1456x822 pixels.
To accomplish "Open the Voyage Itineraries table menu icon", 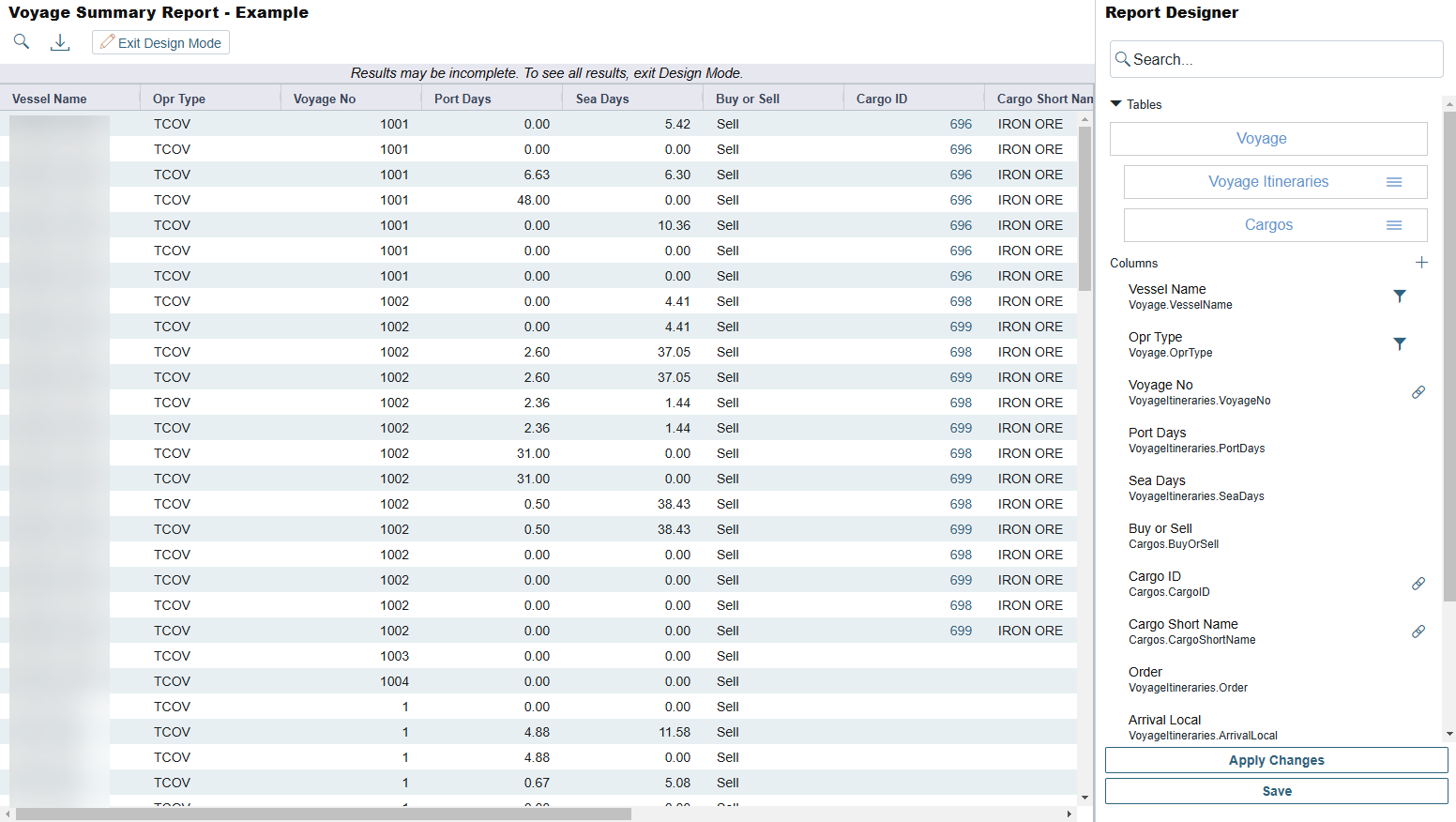I will point(1394,182).
